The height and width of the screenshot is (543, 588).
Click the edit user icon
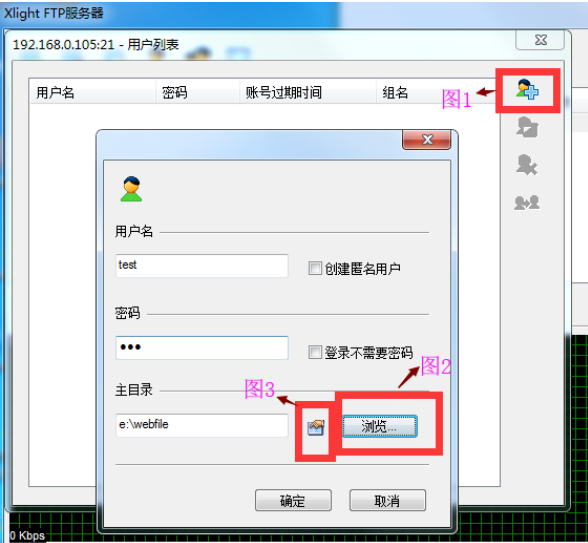[x=527, y=127]
